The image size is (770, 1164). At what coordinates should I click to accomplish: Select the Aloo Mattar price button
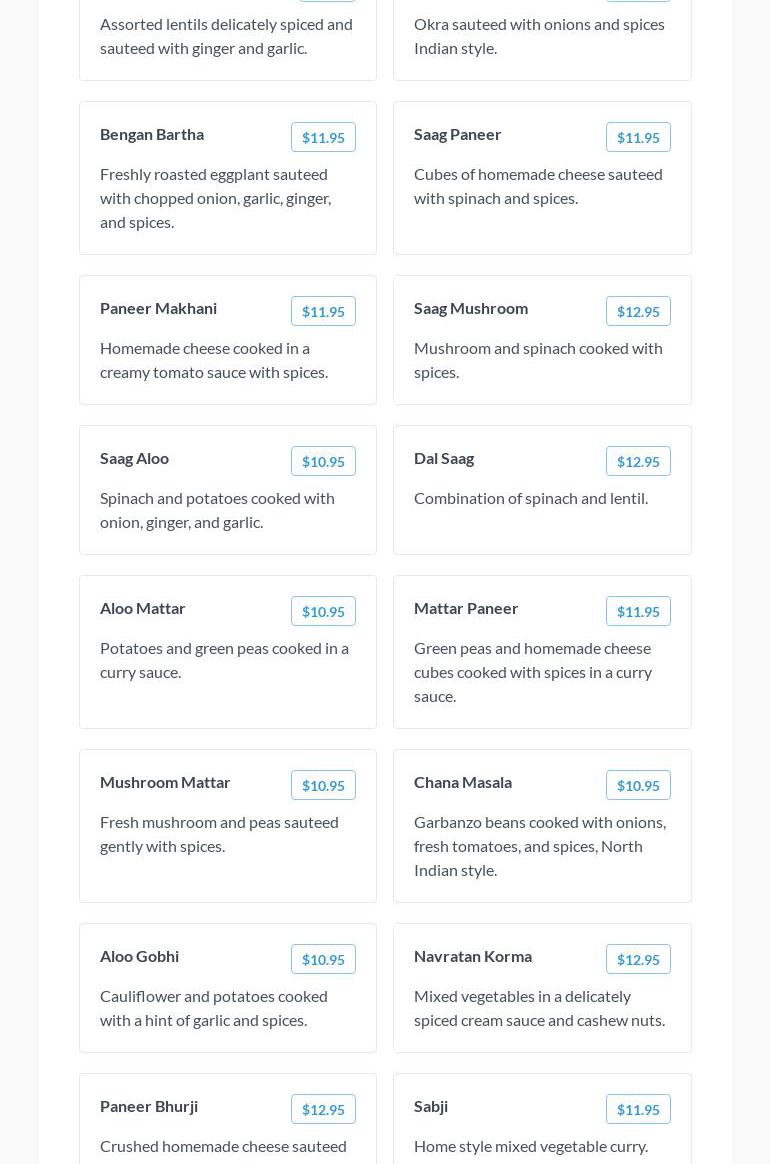click(323, 612)
